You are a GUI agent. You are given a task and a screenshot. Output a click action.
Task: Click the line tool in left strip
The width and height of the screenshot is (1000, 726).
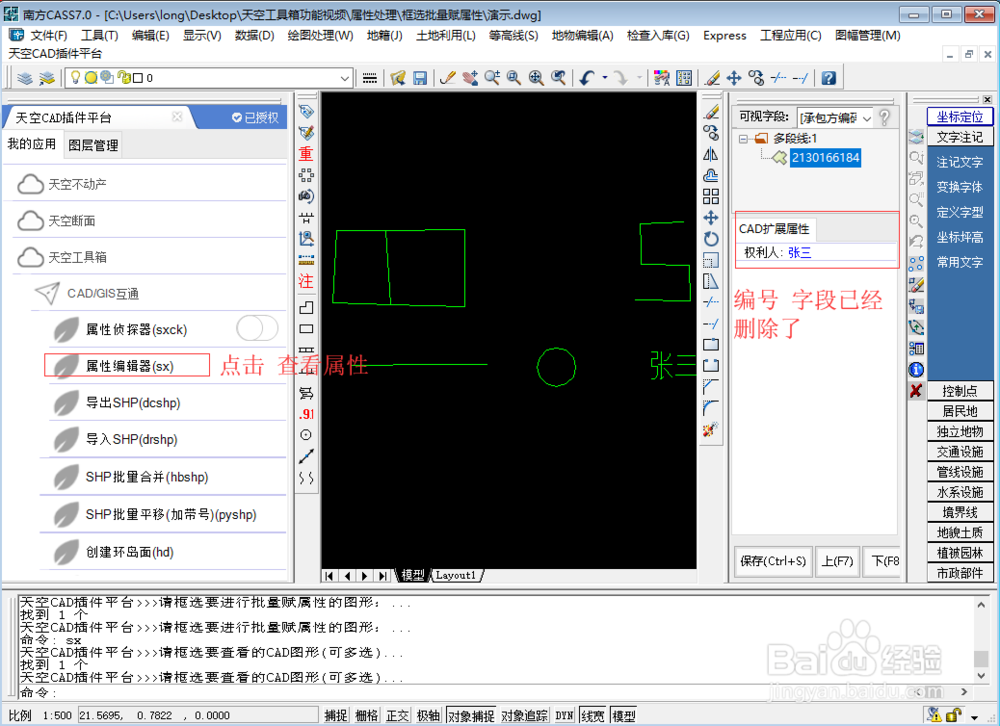(306, 456)
